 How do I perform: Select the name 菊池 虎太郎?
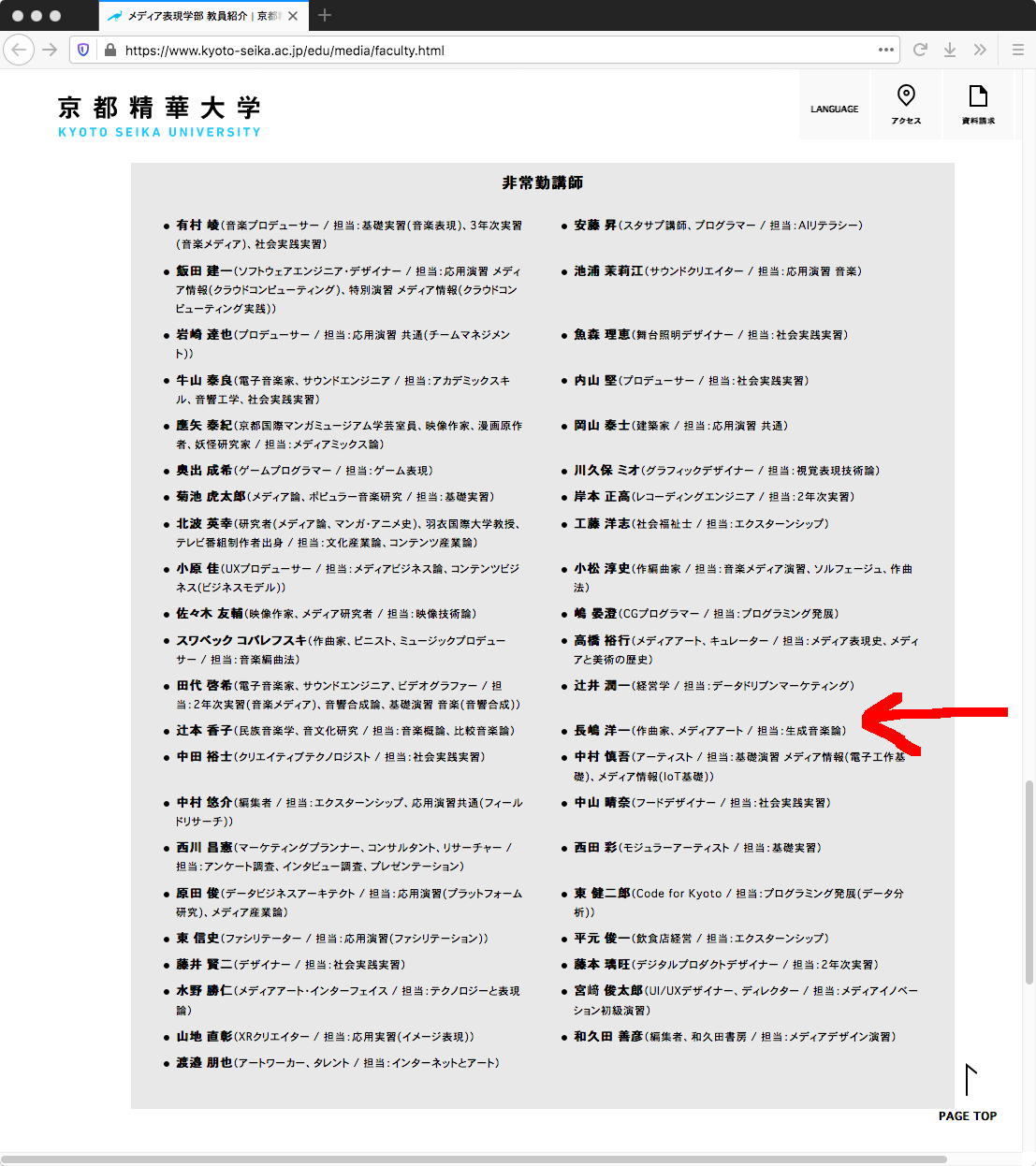tap(211, 497)
